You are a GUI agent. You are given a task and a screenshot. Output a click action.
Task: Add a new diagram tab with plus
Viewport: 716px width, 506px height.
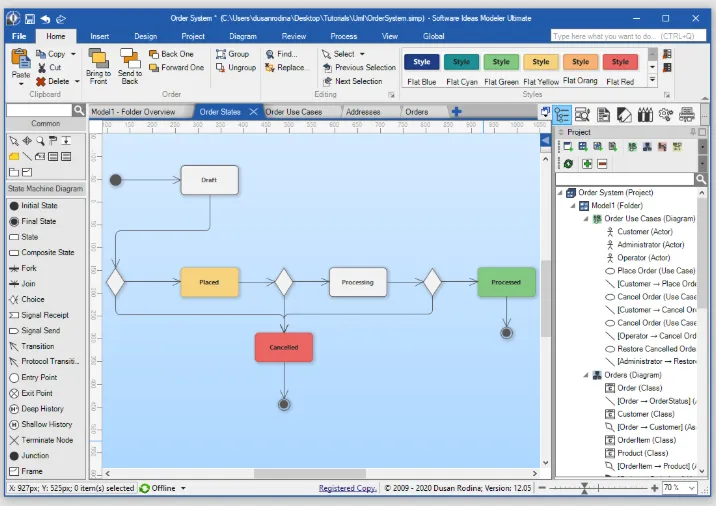pos(456,111)
